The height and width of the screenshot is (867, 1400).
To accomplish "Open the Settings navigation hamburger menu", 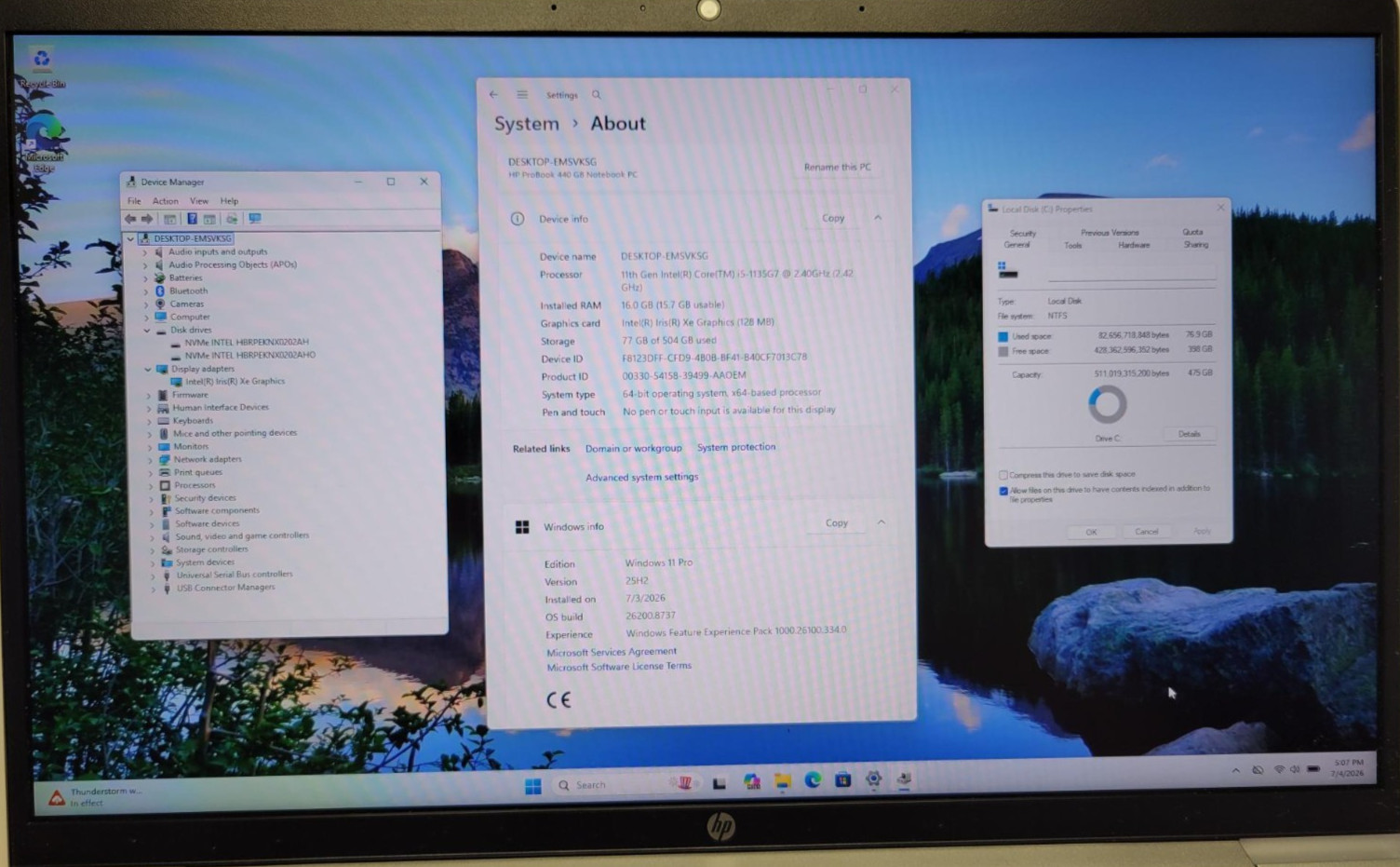I will (522, 94).
